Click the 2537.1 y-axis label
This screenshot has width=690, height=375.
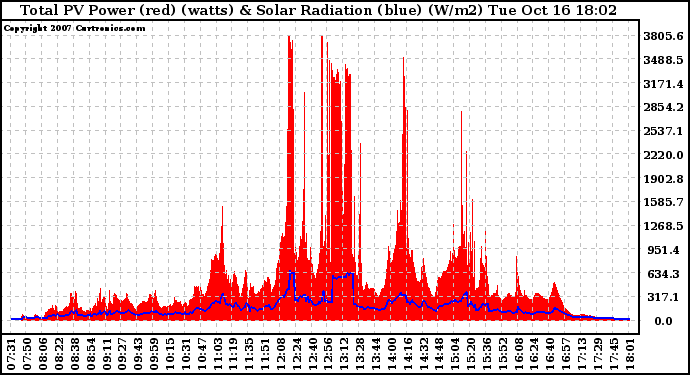point(664,131)
